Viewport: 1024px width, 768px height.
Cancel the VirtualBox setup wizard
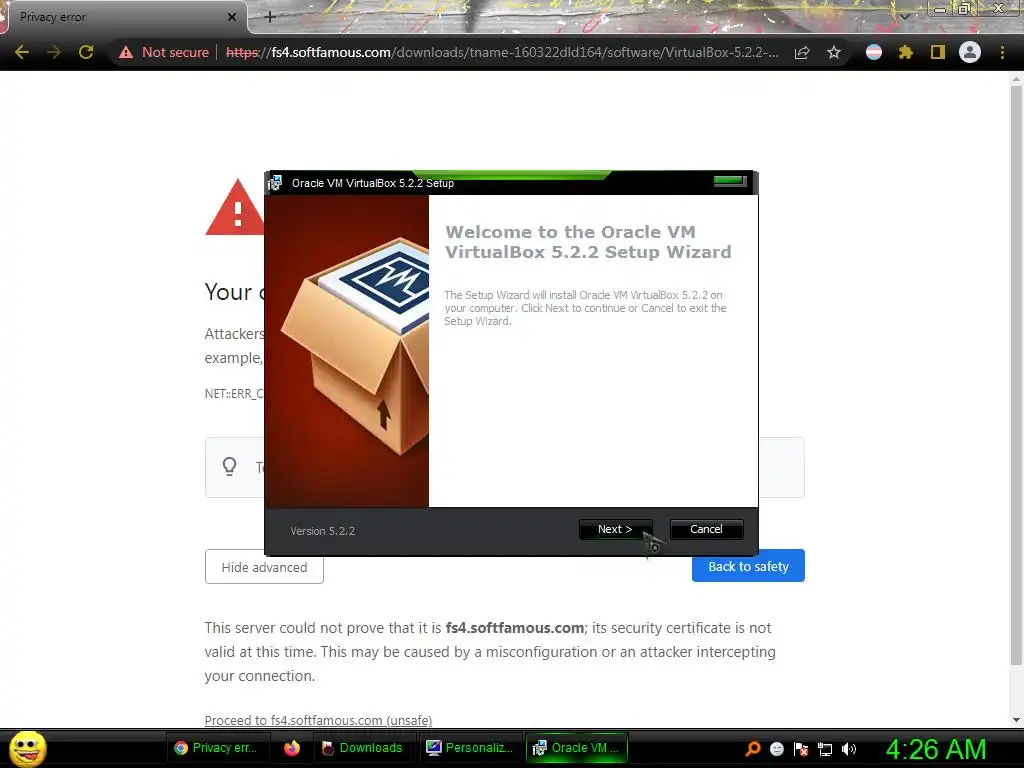(706, 530)
